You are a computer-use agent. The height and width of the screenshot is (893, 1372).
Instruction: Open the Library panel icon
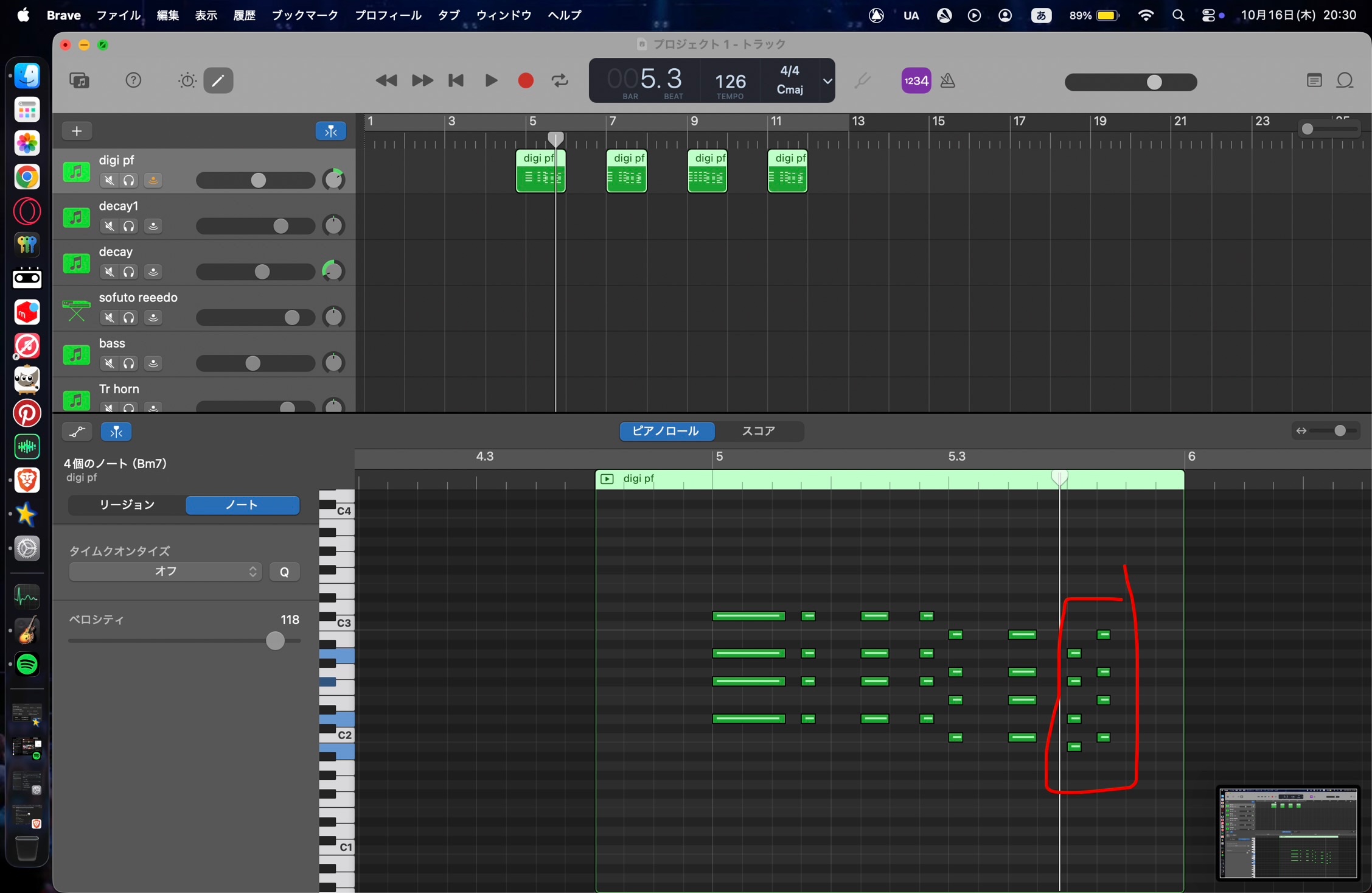coord(80,80)
